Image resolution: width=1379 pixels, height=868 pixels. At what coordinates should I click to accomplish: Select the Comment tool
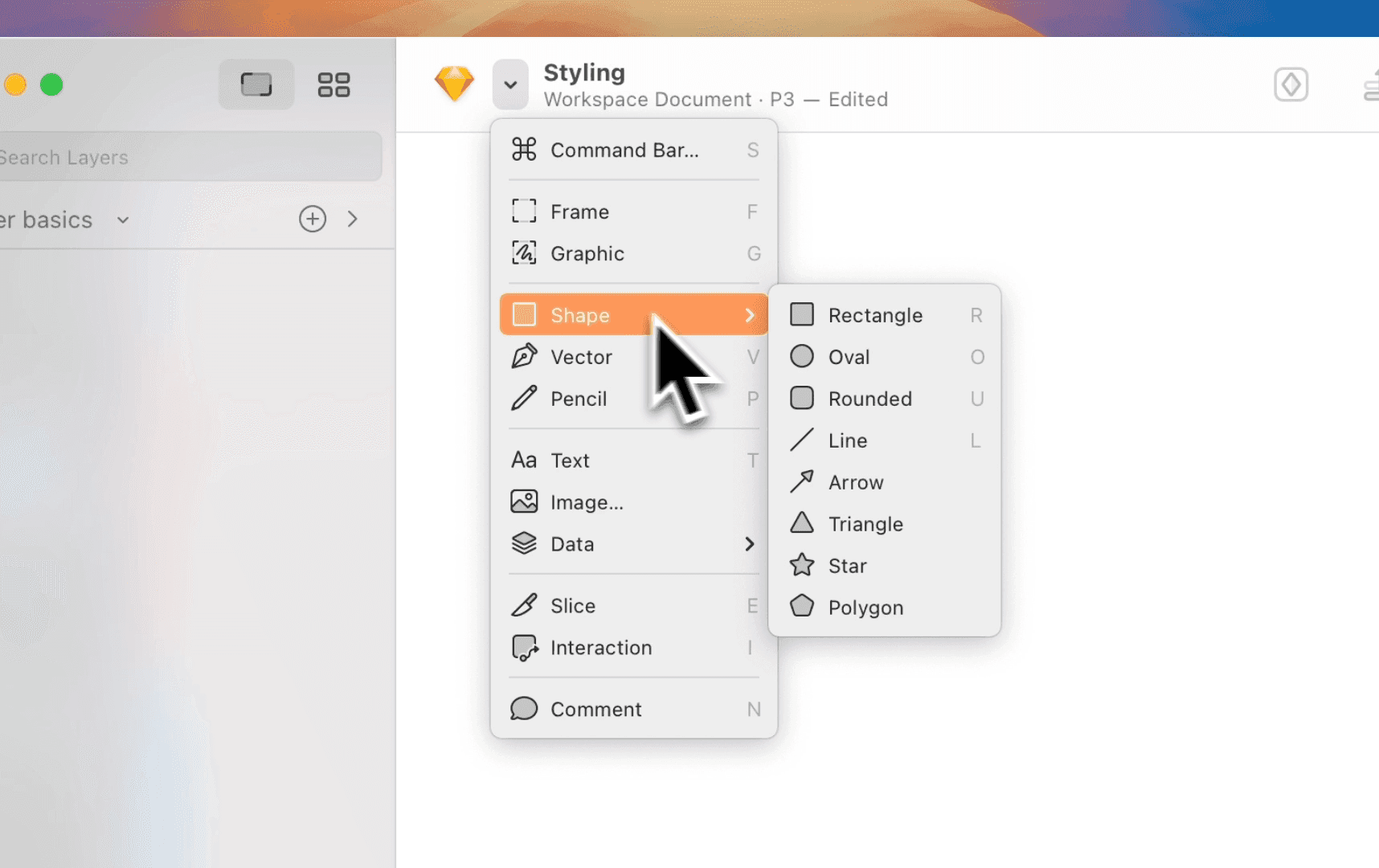coord(634,709)
